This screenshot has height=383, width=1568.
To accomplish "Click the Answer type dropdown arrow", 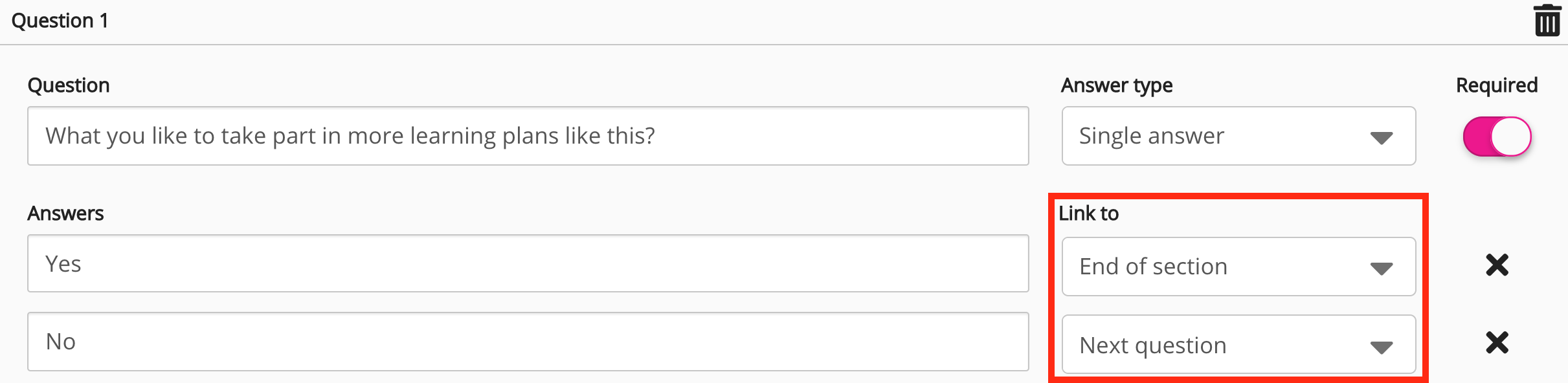I will 1381,138.
